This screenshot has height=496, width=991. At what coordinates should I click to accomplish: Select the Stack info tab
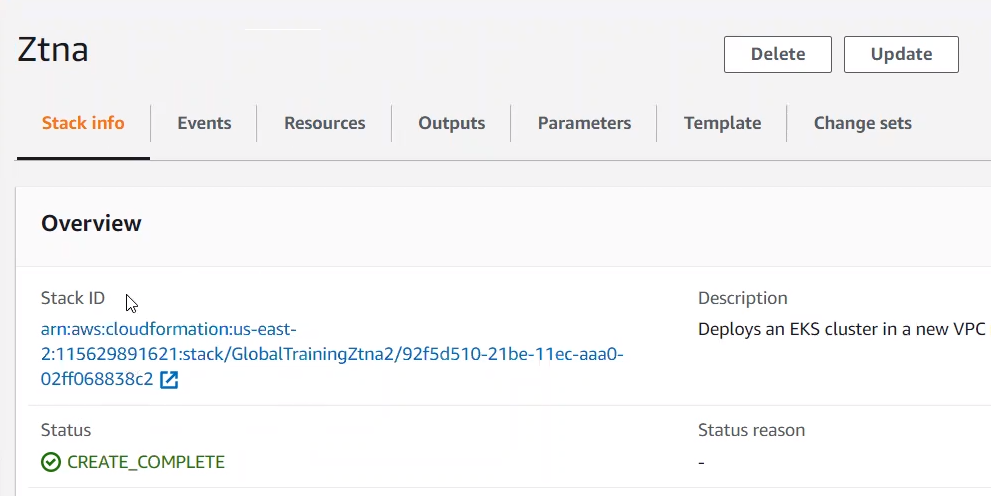tap(83, 124)
